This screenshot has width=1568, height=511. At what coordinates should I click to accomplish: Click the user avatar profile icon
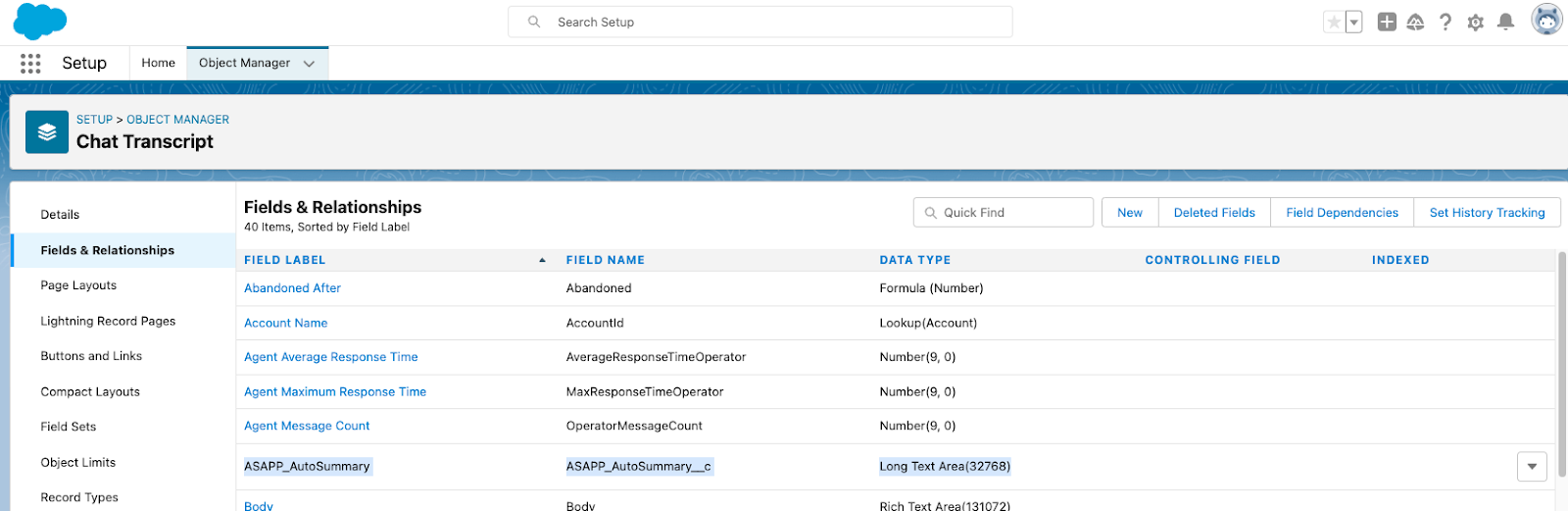tap(1546, 21)
